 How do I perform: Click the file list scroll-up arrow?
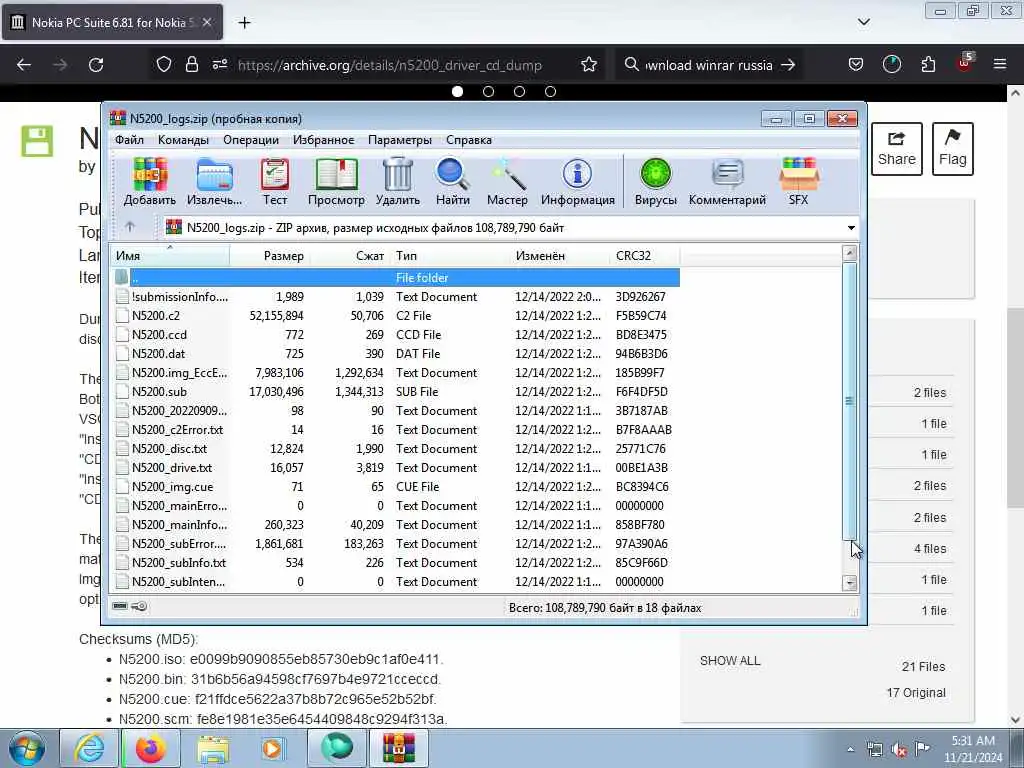tap(850, 253)
